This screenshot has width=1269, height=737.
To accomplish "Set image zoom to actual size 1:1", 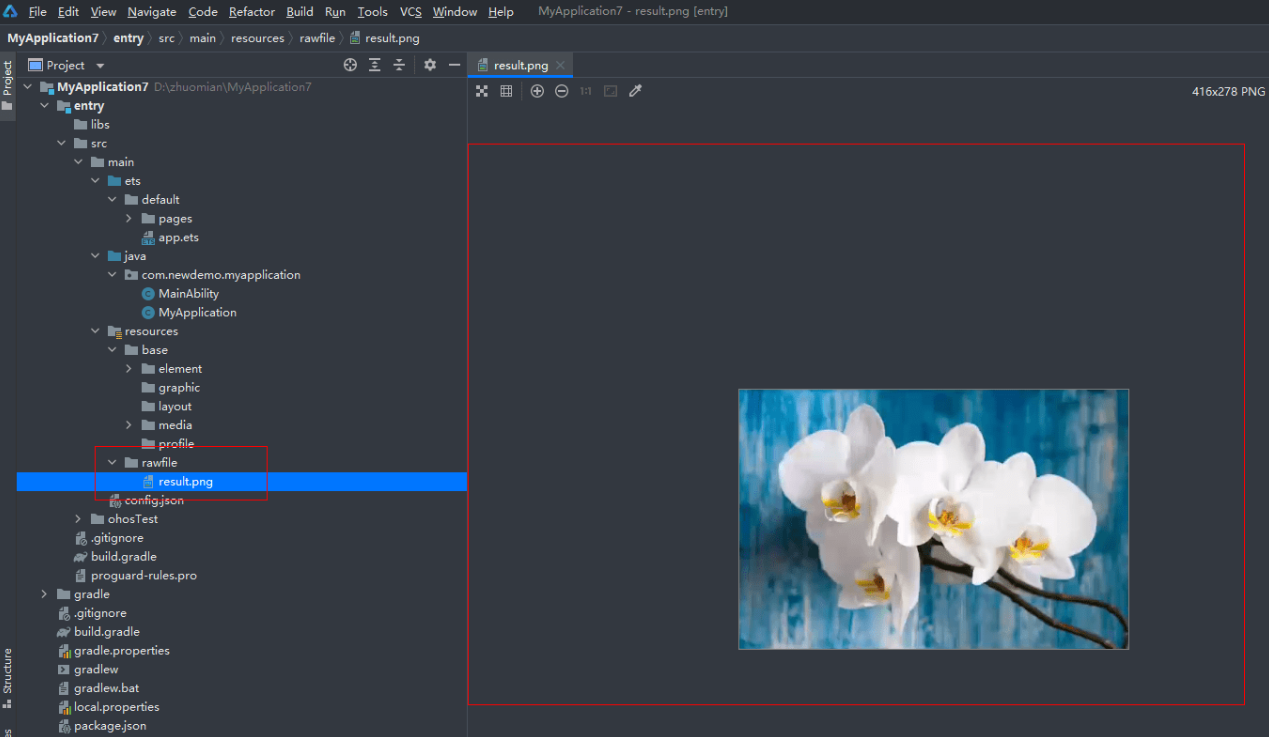I will pos(585,90).
